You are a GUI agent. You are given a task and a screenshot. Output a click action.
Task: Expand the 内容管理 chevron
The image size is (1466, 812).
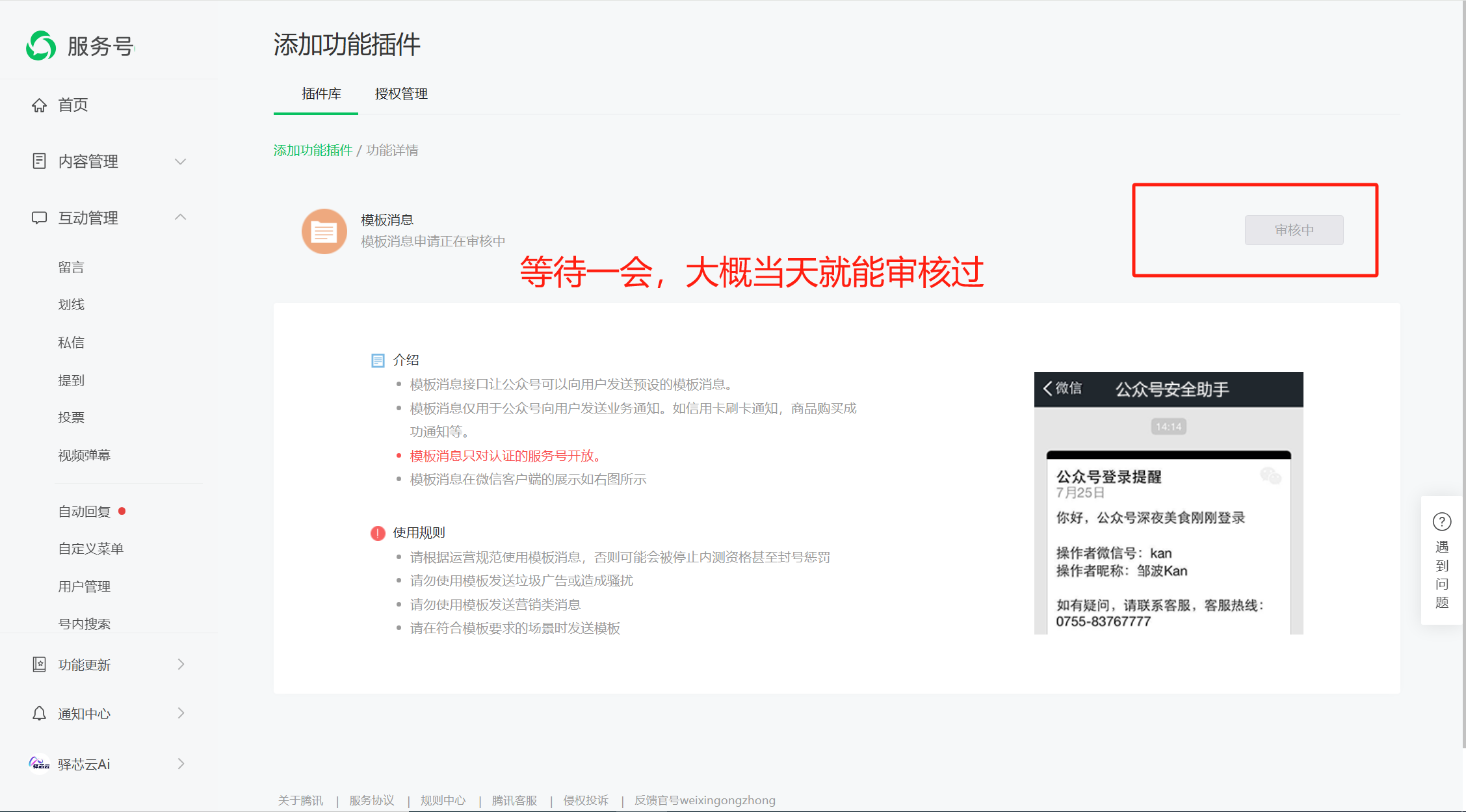tap(181, 161)
